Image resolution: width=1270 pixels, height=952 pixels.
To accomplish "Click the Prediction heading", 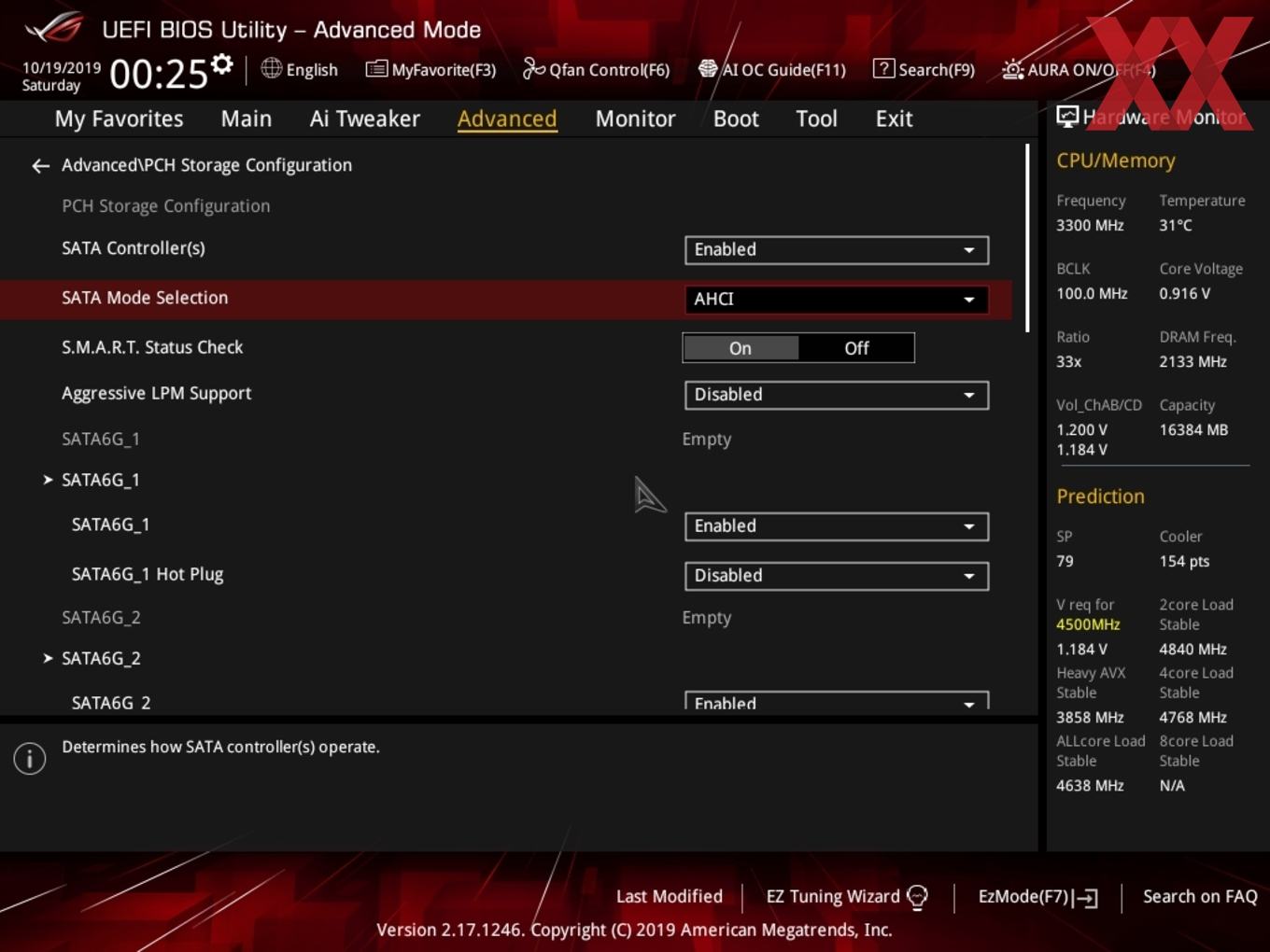I will (x=1100, y=497).
